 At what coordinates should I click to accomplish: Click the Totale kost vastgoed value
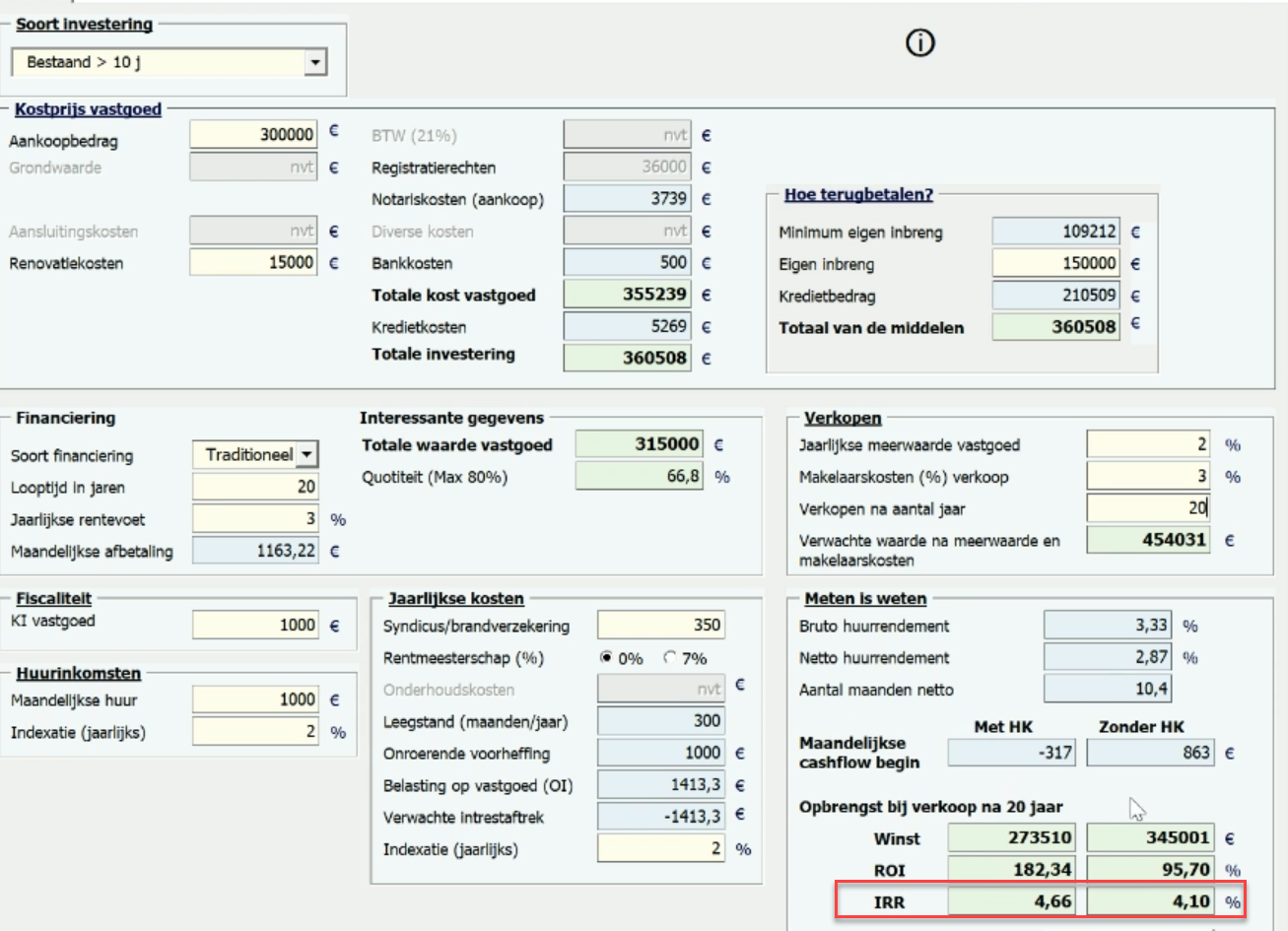click(627, 294)
